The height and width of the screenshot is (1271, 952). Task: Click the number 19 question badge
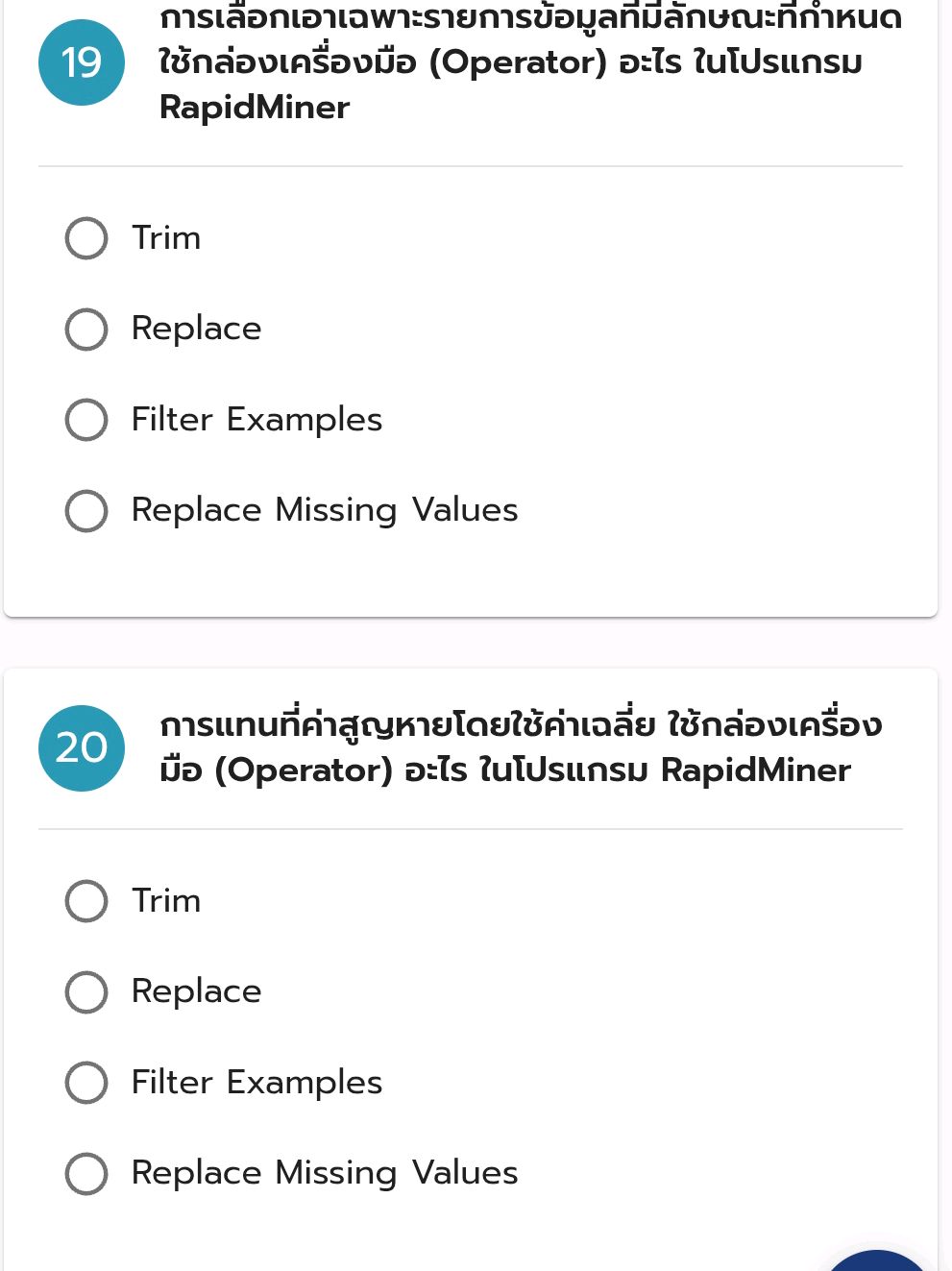82,62
